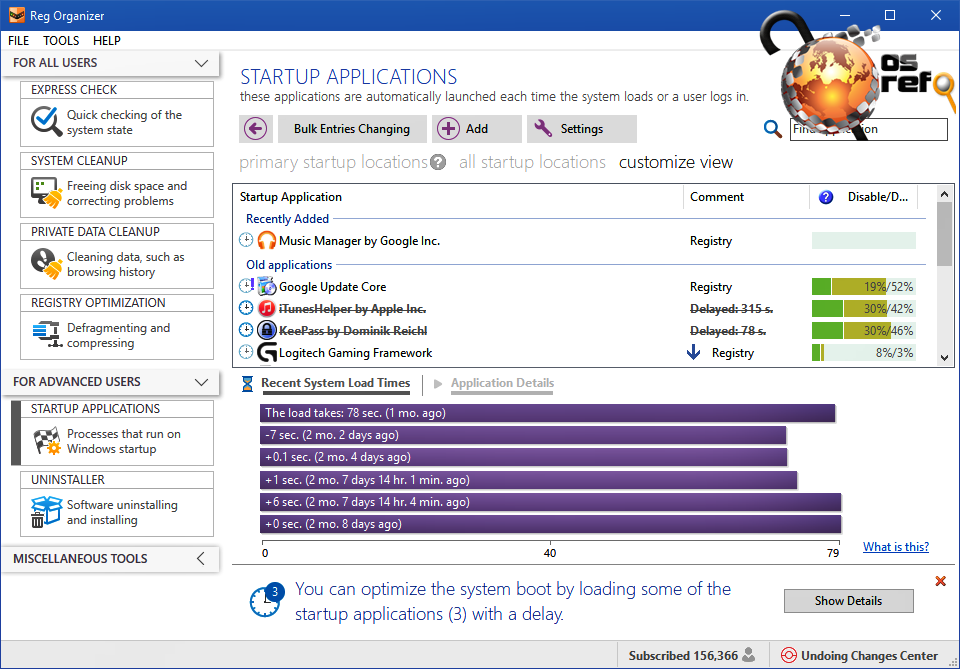Select the 'Delayed: 78 s.' comment of KeePass
Screen dimensions: 960x669
coord(728,331)
